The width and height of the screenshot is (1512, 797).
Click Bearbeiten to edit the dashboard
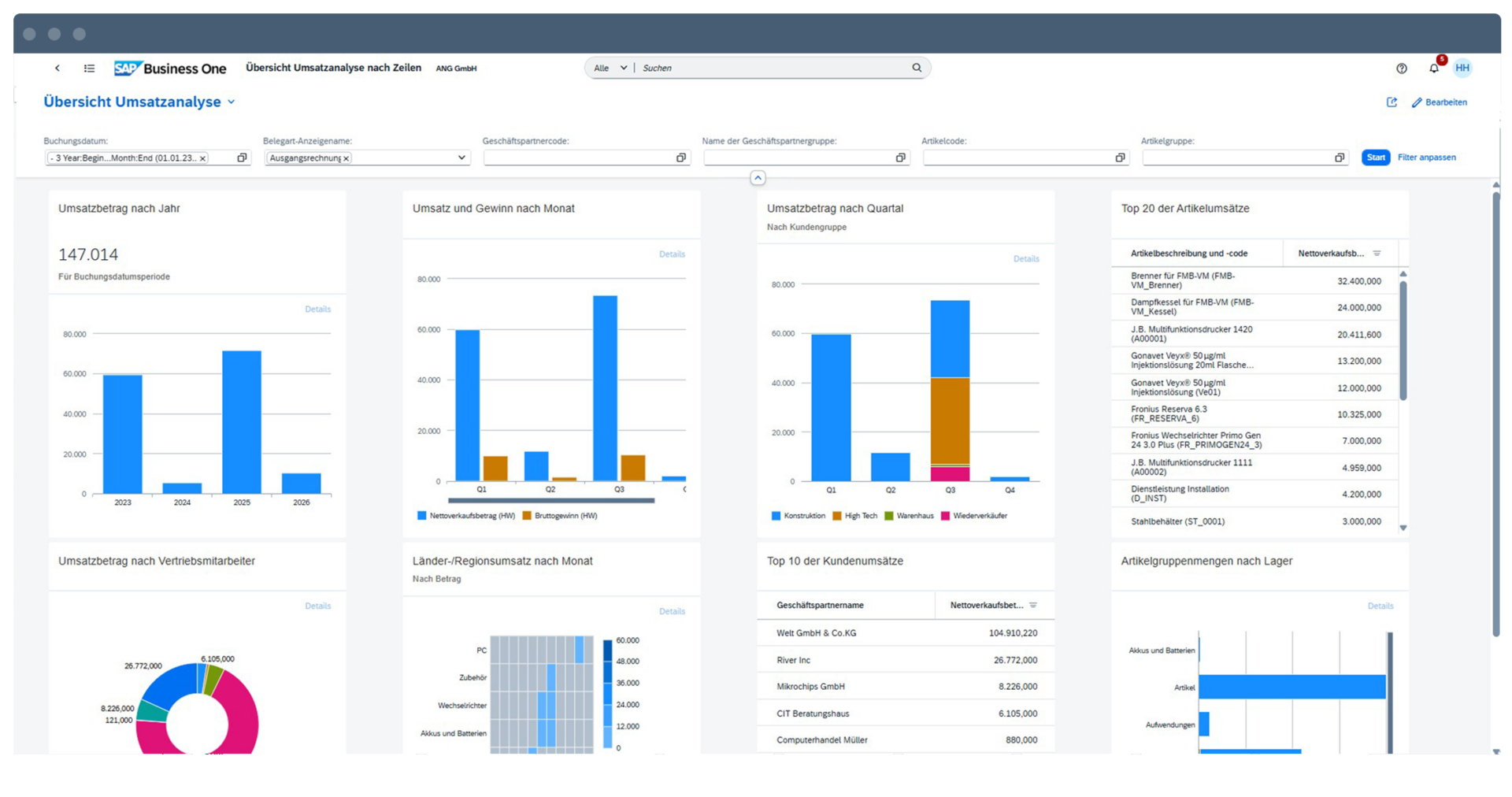[1440, 102]
